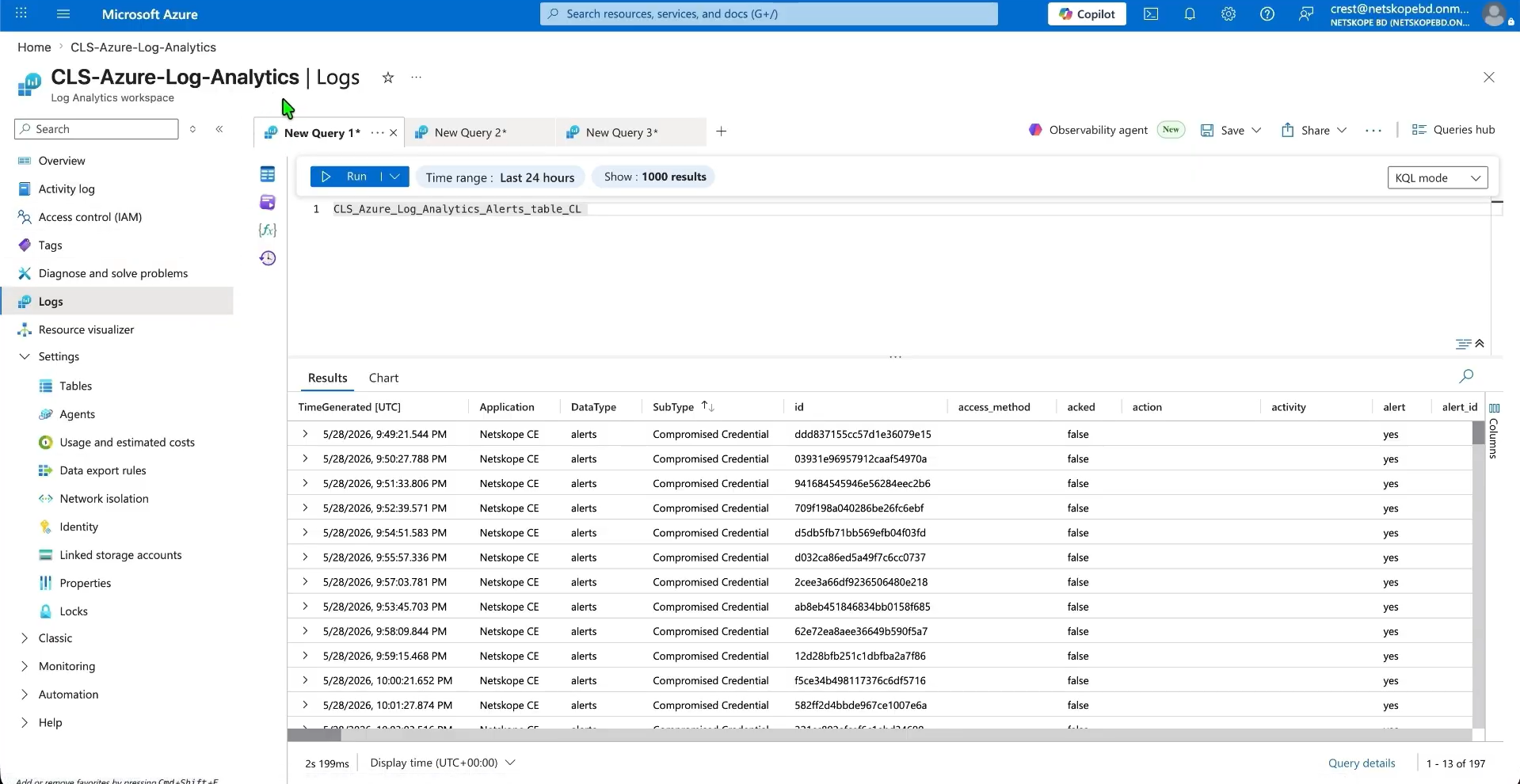The image size is (1520, 784).
Task: Open the Queries side panel icon
Action: coord(268,203)
